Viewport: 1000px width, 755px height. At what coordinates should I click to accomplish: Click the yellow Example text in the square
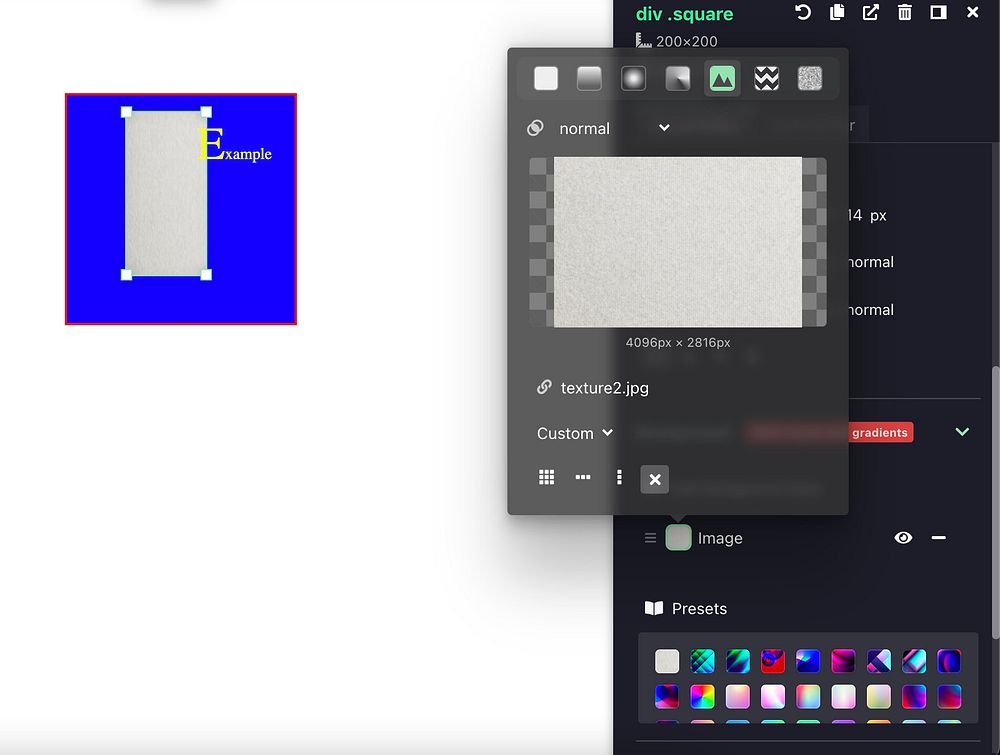tap(235, 145)
